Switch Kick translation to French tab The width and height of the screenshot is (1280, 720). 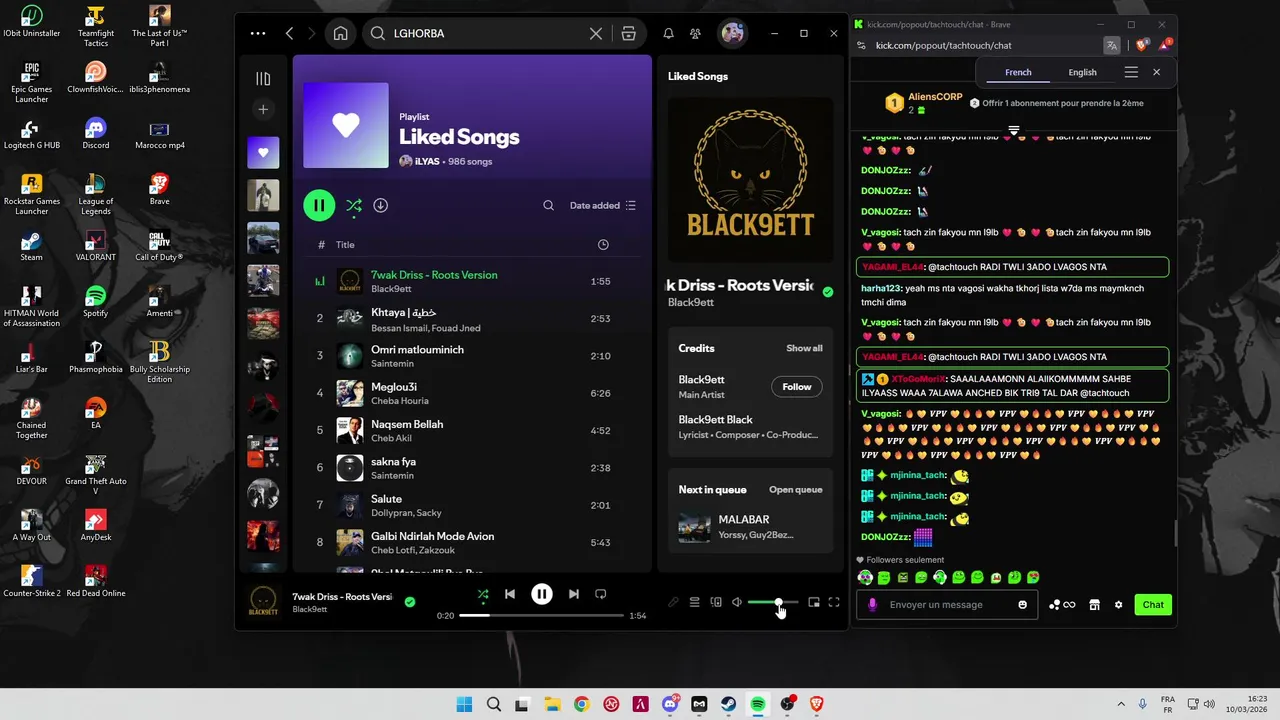[x=1018, y=72]
